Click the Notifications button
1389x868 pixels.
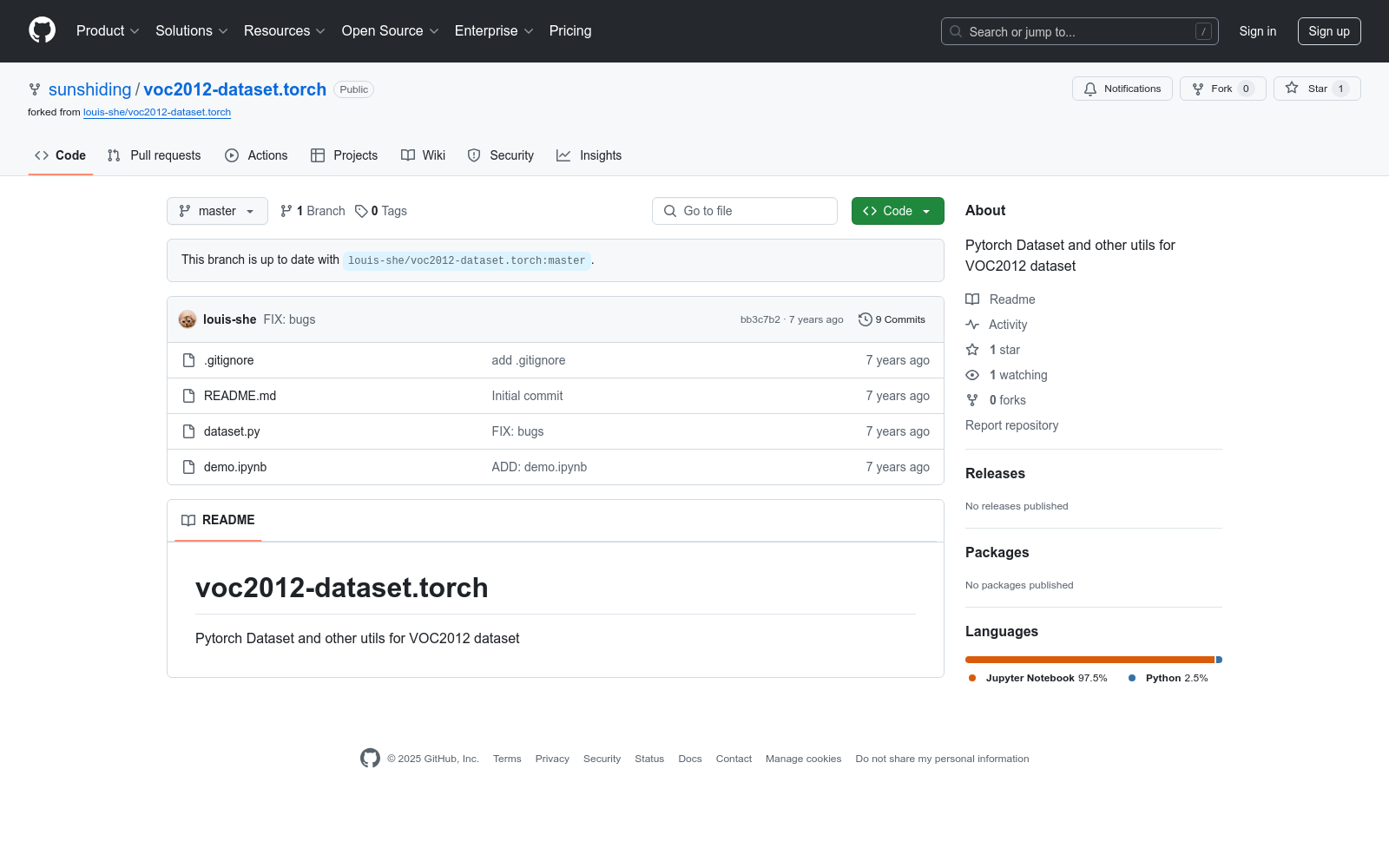[1122, 89]
